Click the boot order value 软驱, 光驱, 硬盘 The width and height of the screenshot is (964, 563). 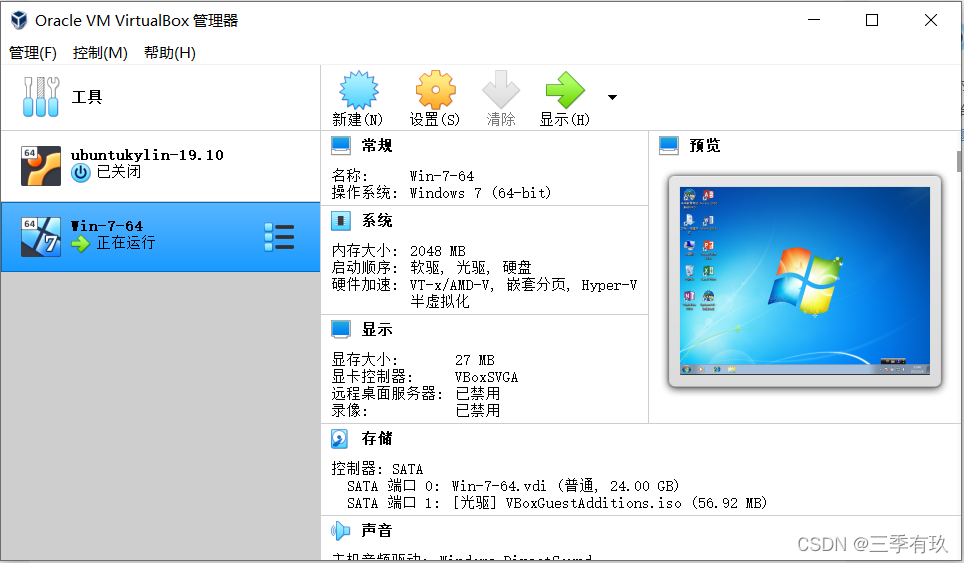[470, 267]
